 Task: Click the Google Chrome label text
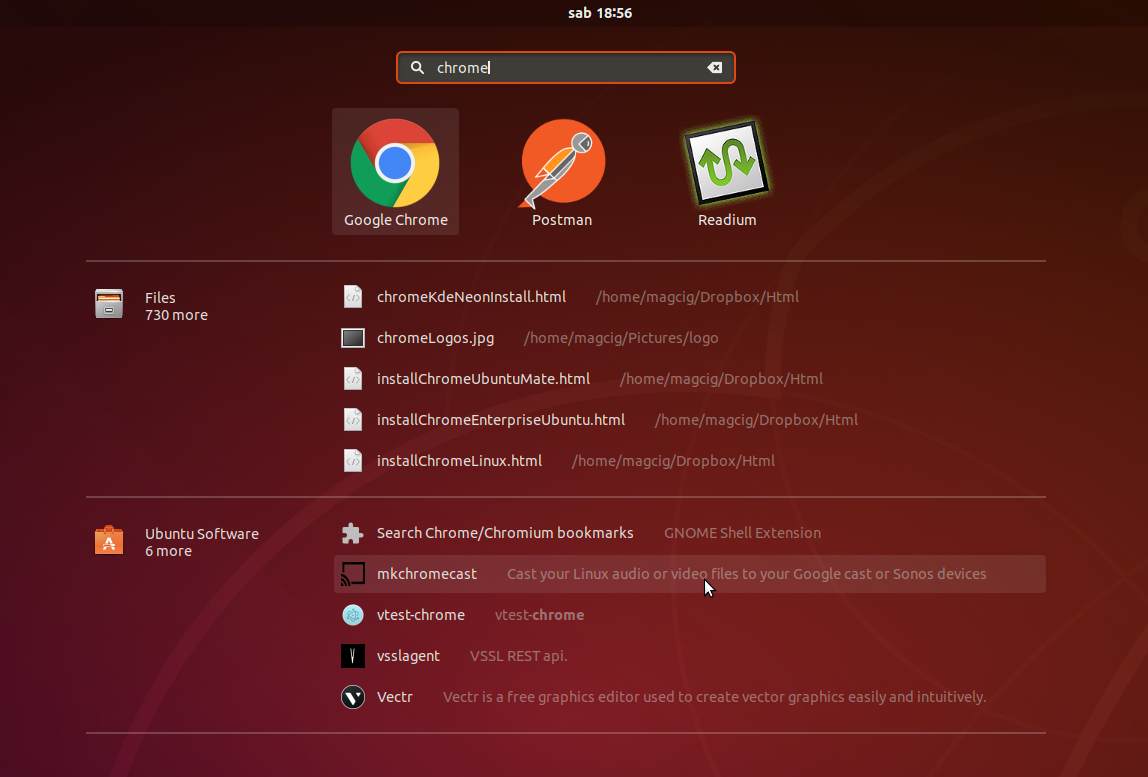[395, 220]
